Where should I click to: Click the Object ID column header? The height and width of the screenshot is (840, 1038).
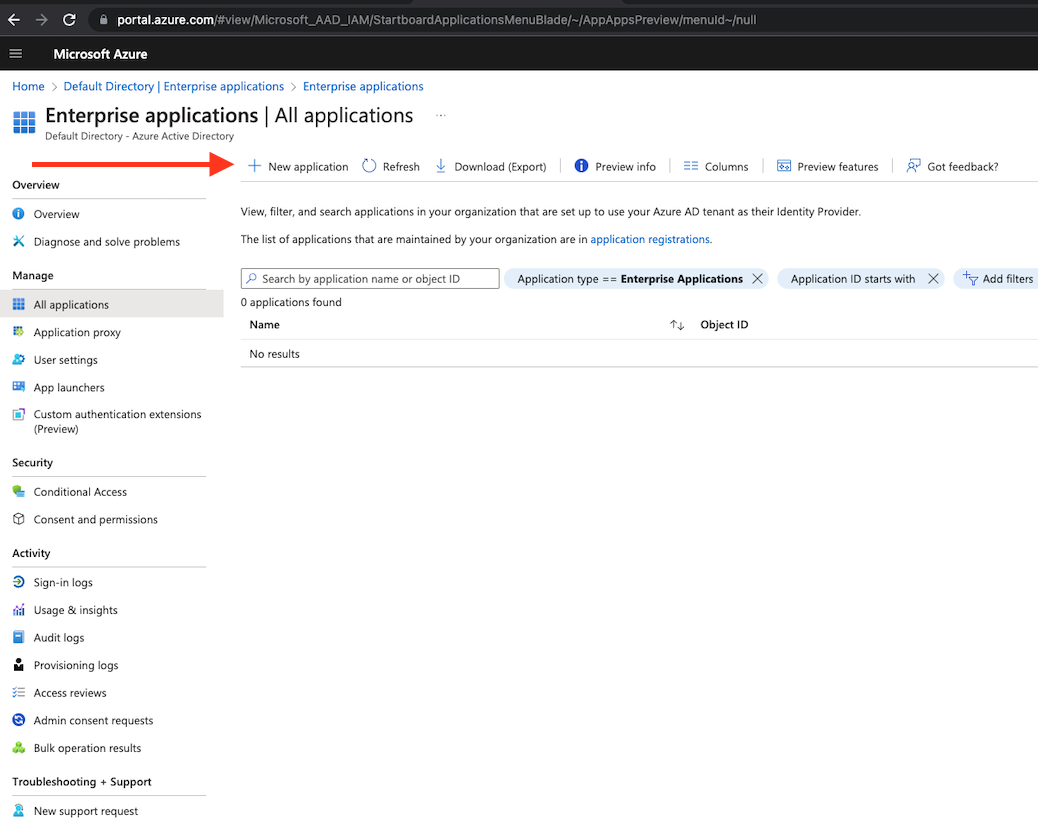tap(724, 324)
